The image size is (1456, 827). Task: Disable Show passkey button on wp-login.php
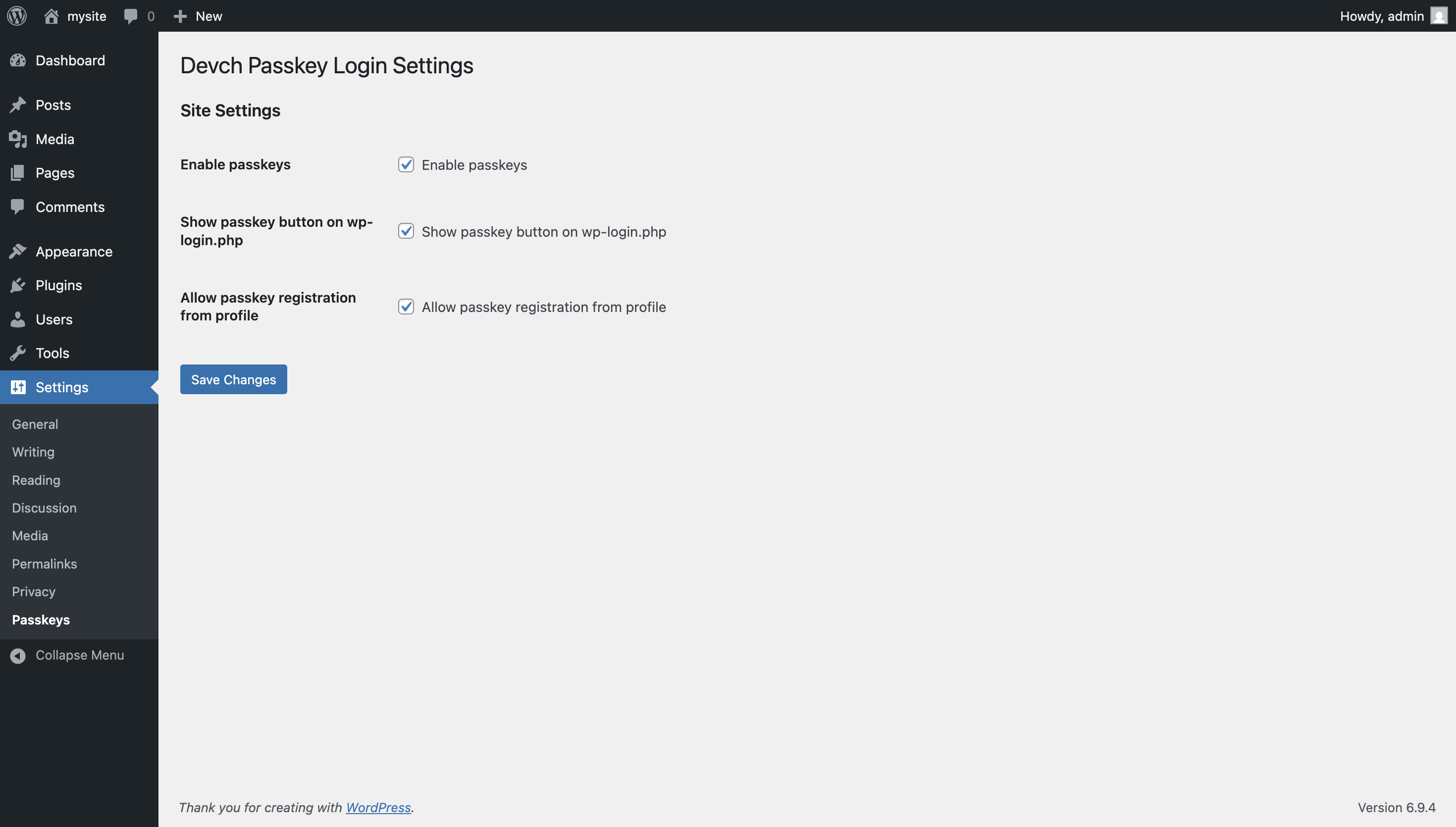tap(406, 231)
